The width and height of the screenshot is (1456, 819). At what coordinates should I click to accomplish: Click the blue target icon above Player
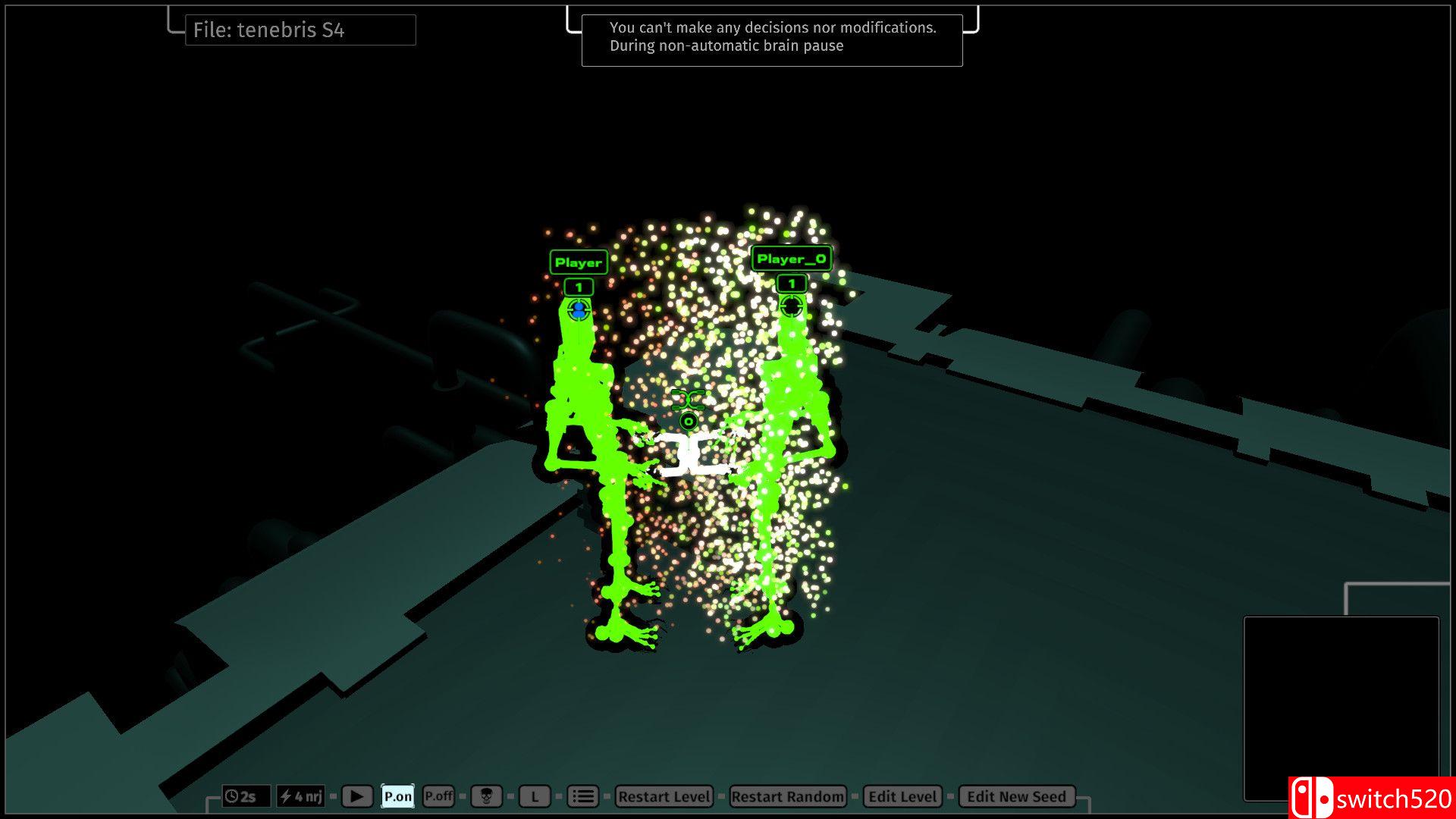(x=579, y=310)
